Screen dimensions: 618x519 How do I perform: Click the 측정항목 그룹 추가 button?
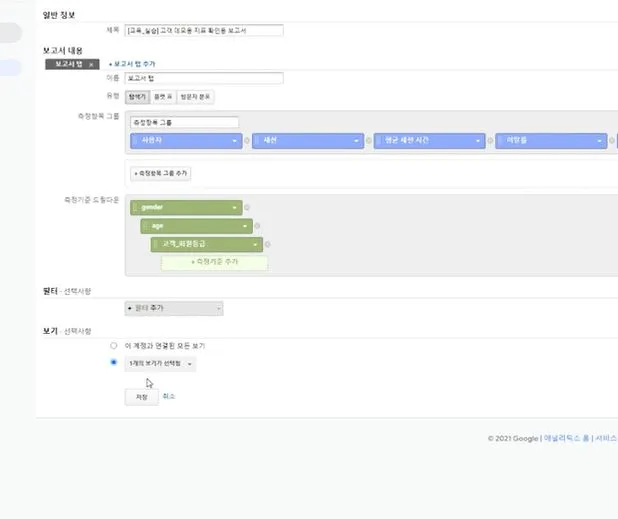pos(160,173)
